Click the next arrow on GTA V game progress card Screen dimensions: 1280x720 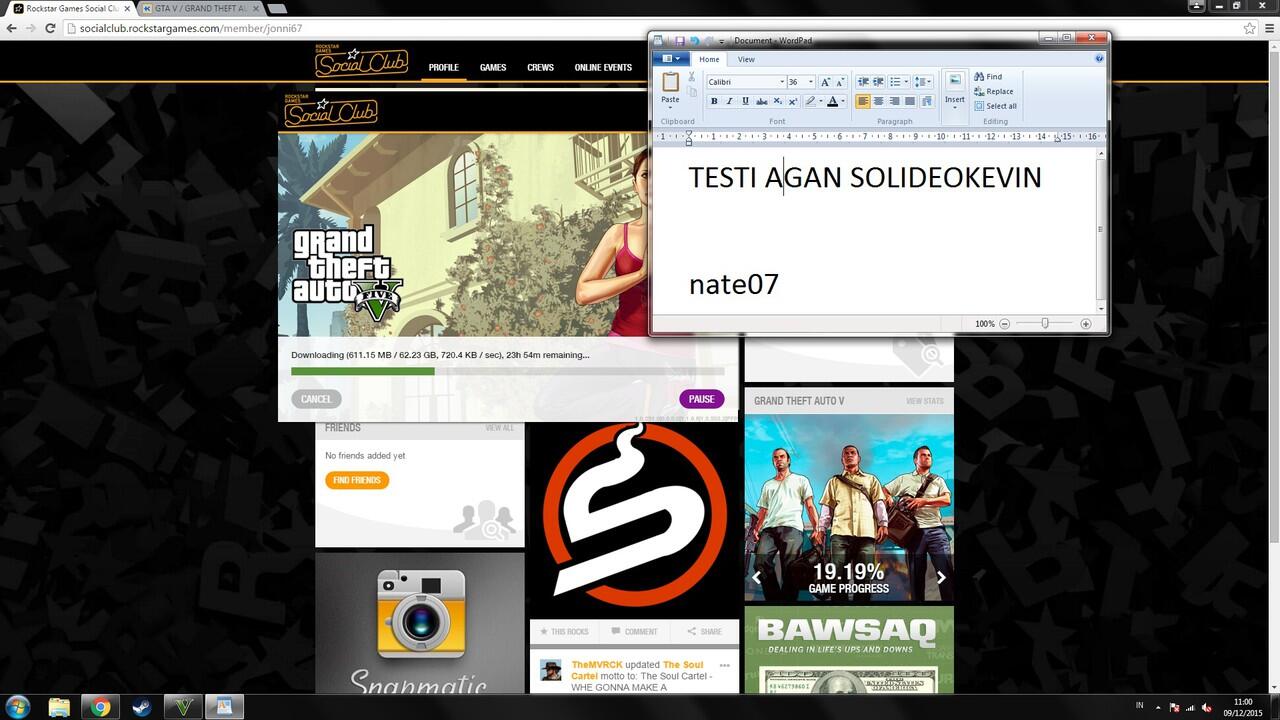941,577
